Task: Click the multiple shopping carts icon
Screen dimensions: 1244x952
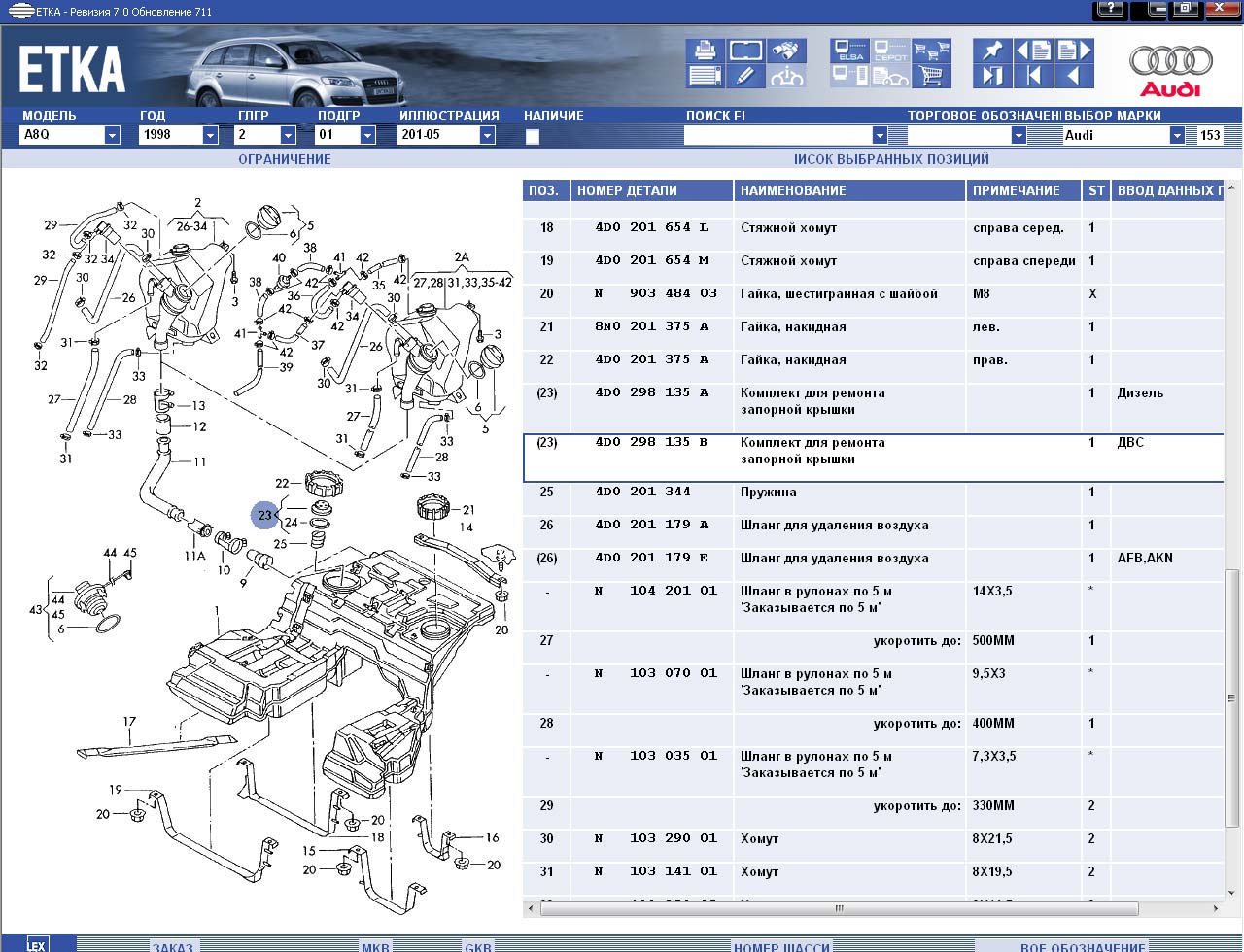Action: tap(931, 51)
